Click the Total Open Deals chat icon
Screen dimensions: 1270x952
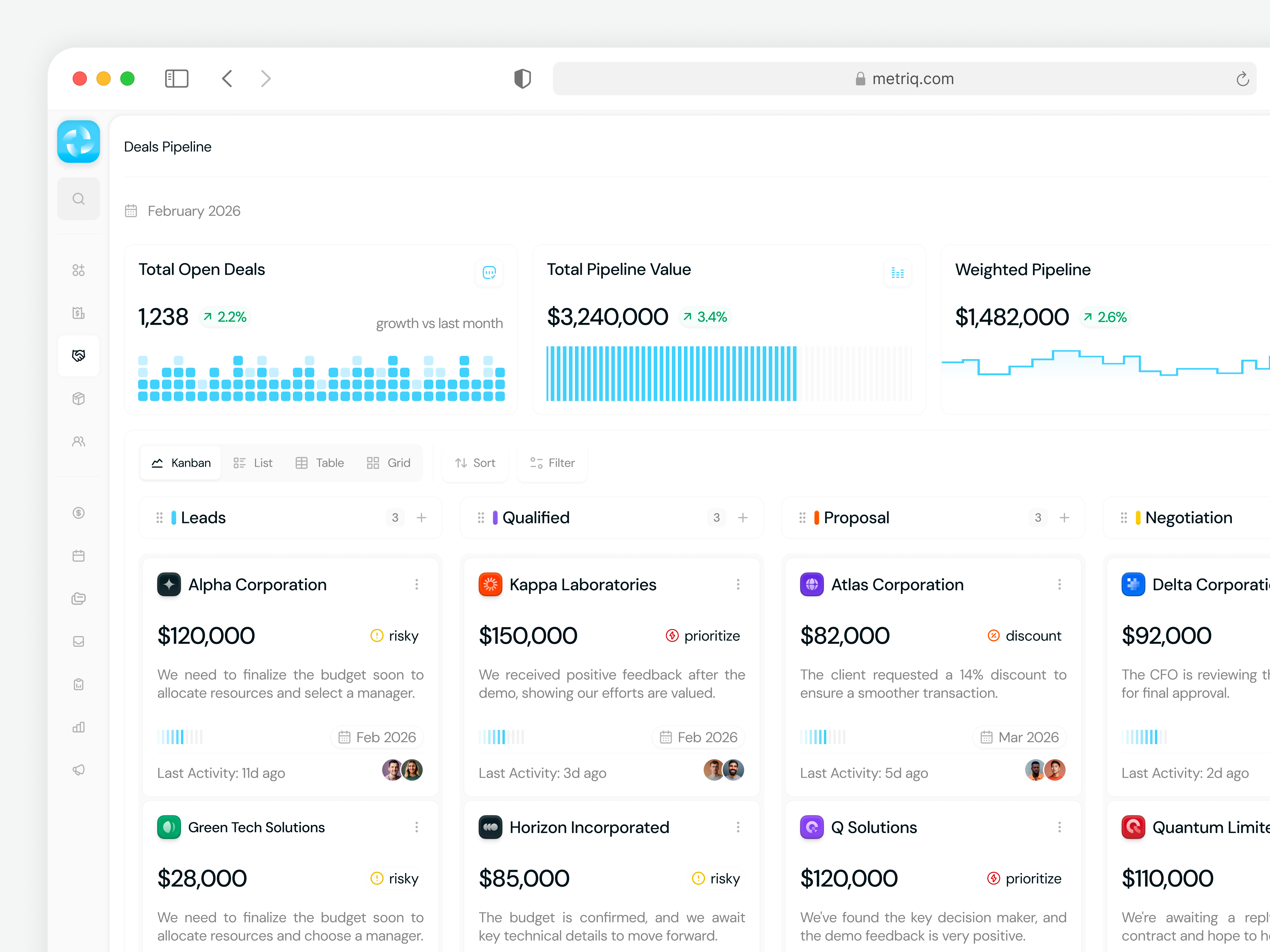[x=489, y=273]
